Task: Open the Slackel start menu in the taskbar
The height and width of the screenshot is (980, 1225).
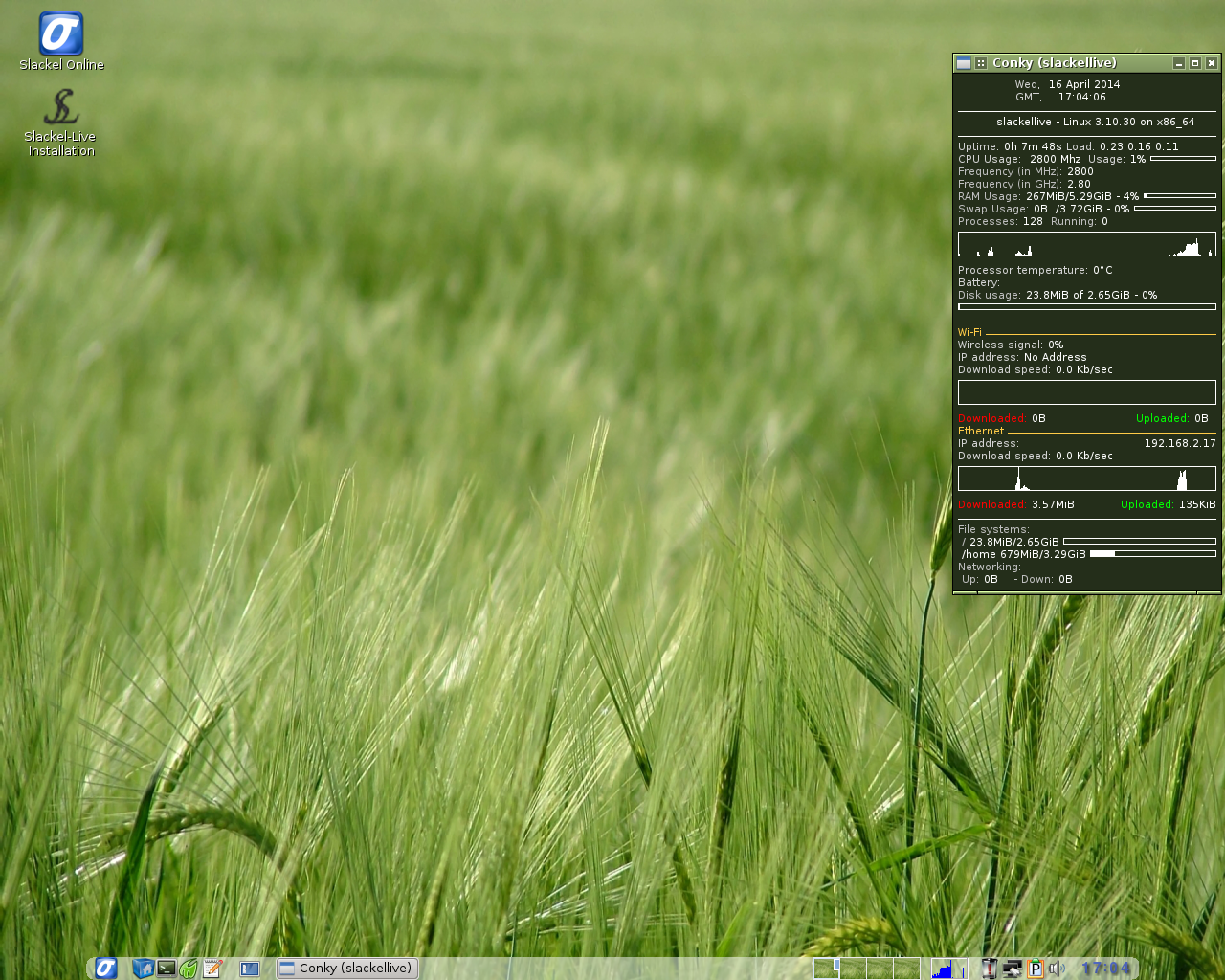Action: (106, 969)
